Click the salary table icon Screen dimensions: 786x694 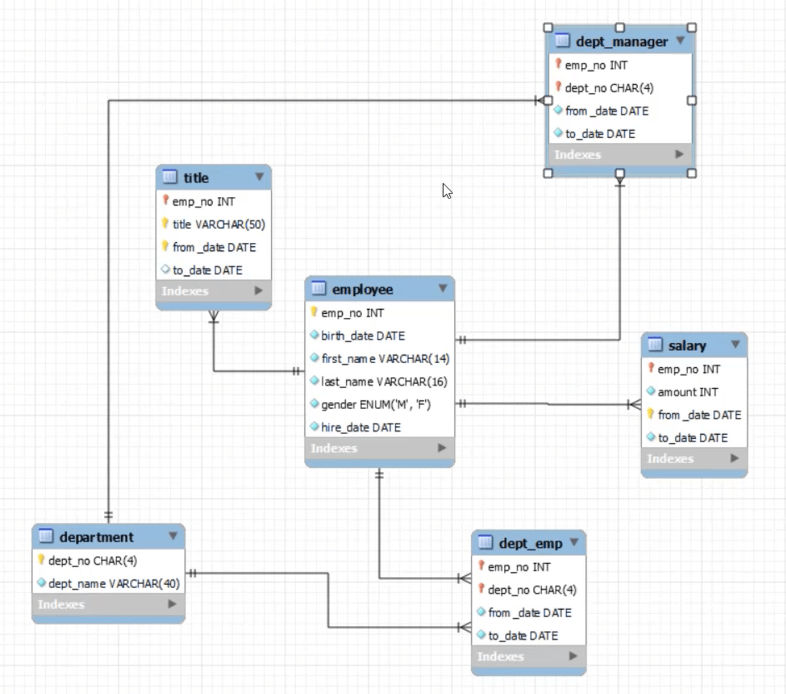click(655, 344)
